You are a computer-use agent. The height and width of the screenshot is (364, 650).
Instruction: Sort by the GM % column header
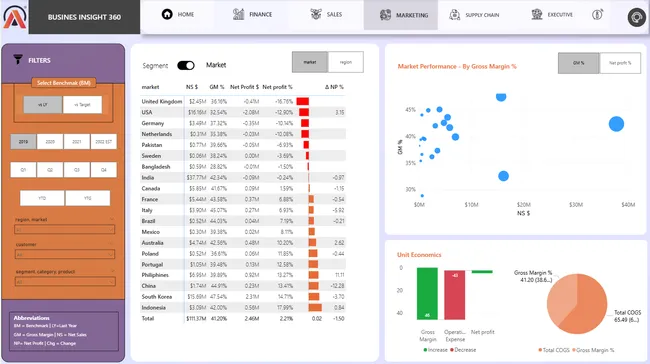(217, 87)
